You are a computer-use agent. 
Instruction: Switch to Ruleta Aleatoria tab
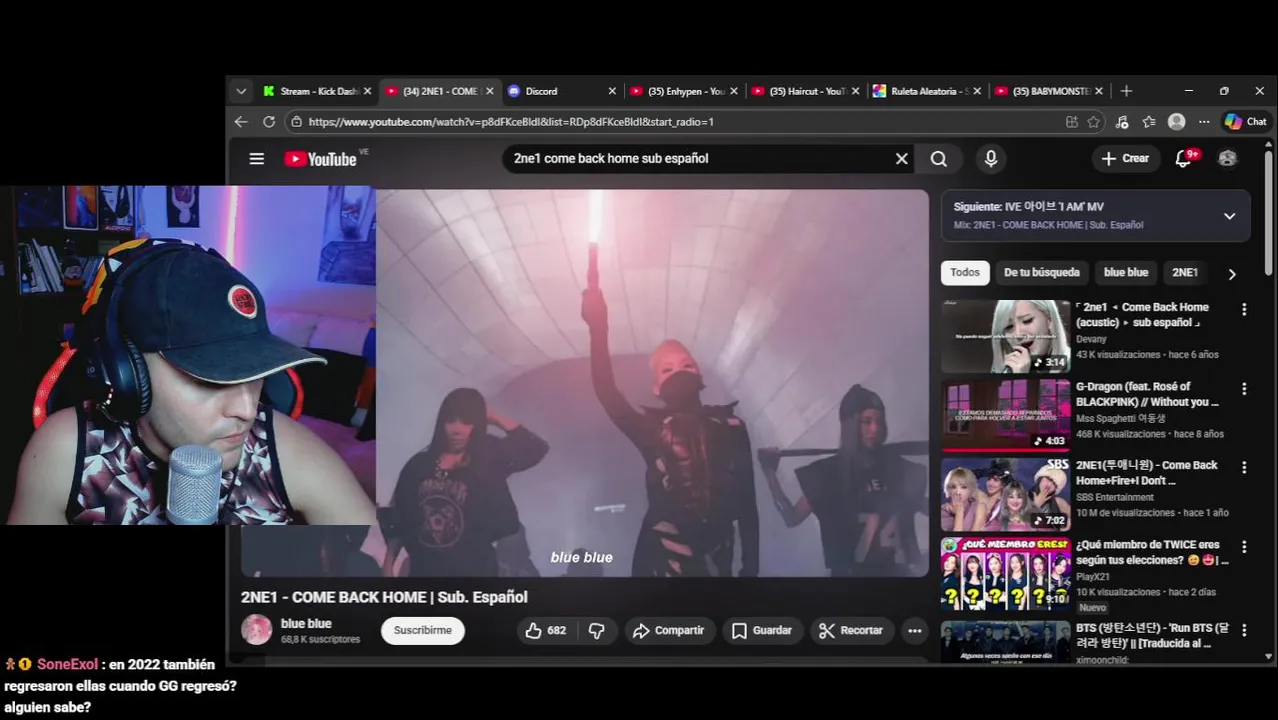[x=927, y=91]
